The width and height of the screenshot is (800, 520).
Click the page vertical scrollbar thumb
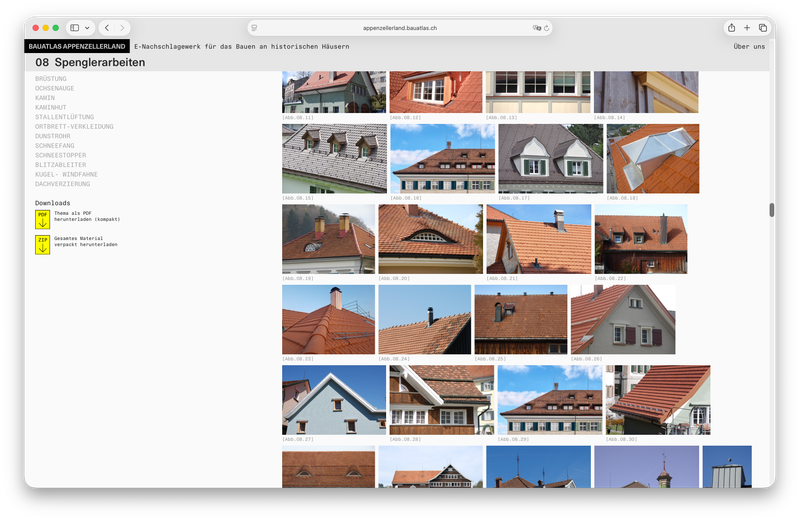pyautogui.click(x=772, y=210)
